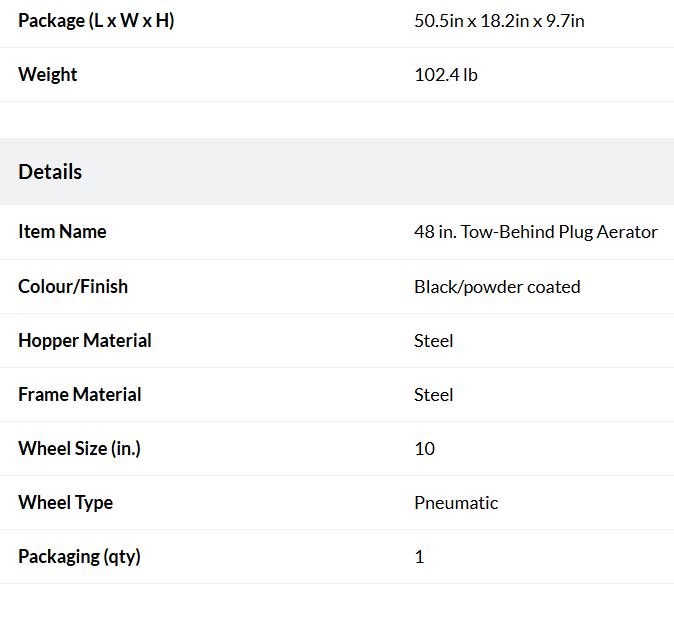Click the Black/powder coated value
This screenshot has width=674, height=619.
click(497, 287)
